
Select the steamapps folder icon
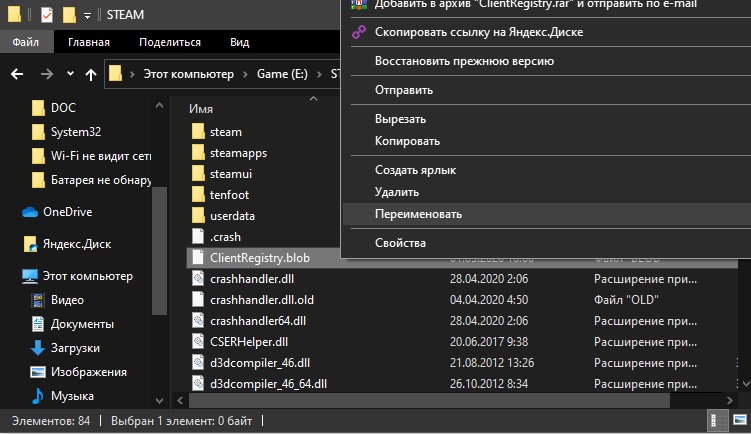[198, 153]
